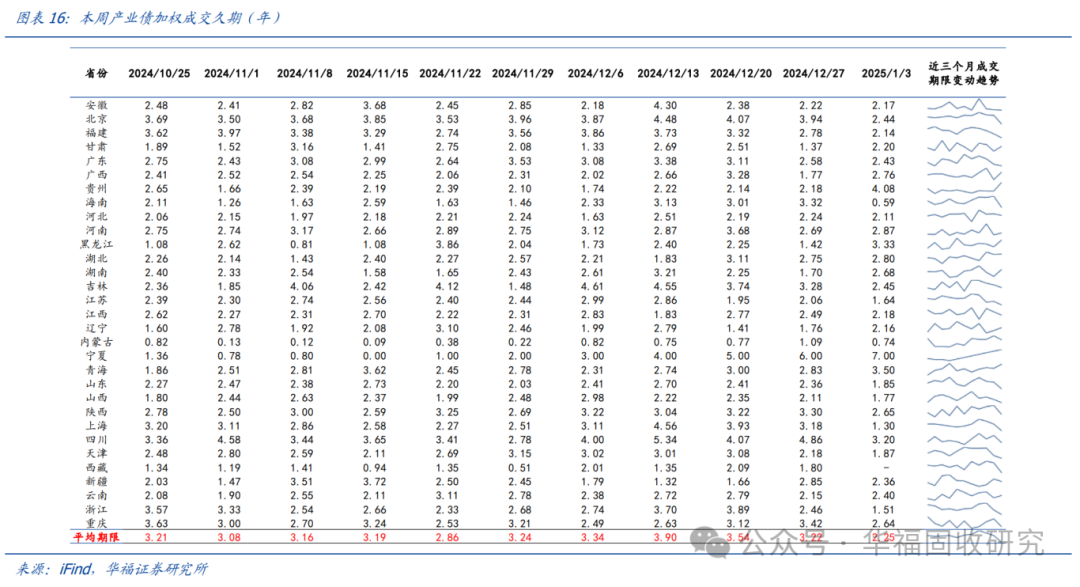1080x587 pixels.
Task: Click the 2025/1/3 column header
Action: point(885,74)
